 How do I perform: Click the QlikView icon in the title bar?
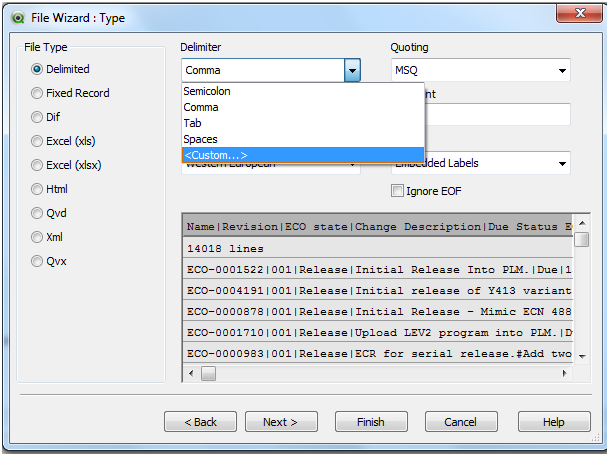[17, 16]
